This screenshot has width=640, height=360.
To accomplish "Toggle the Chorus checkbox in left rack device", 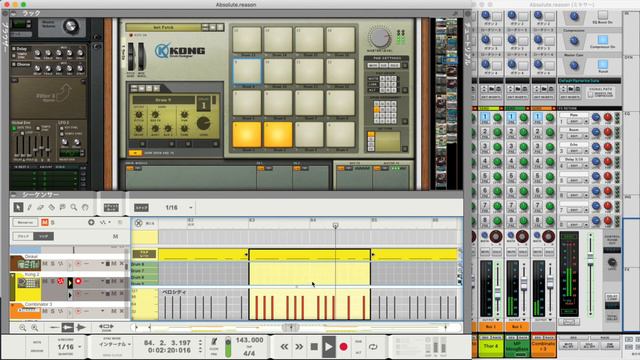I will tap(14, 64).
